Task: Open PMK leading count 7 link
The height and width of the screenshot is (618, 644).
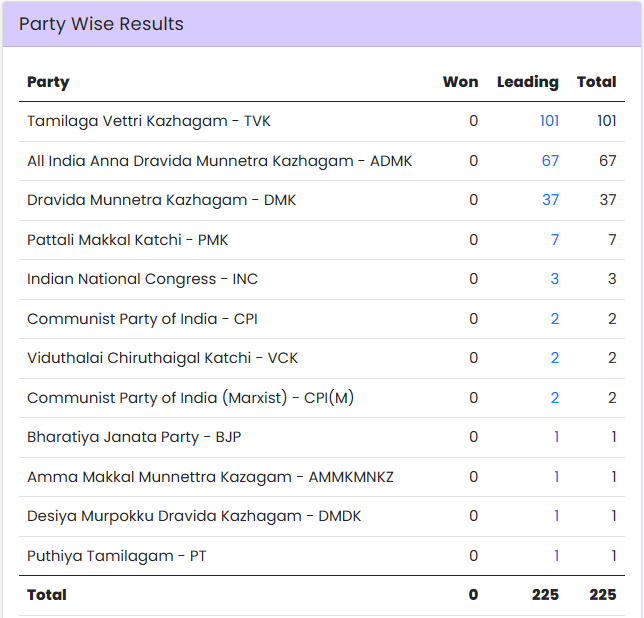Action: 554,239
